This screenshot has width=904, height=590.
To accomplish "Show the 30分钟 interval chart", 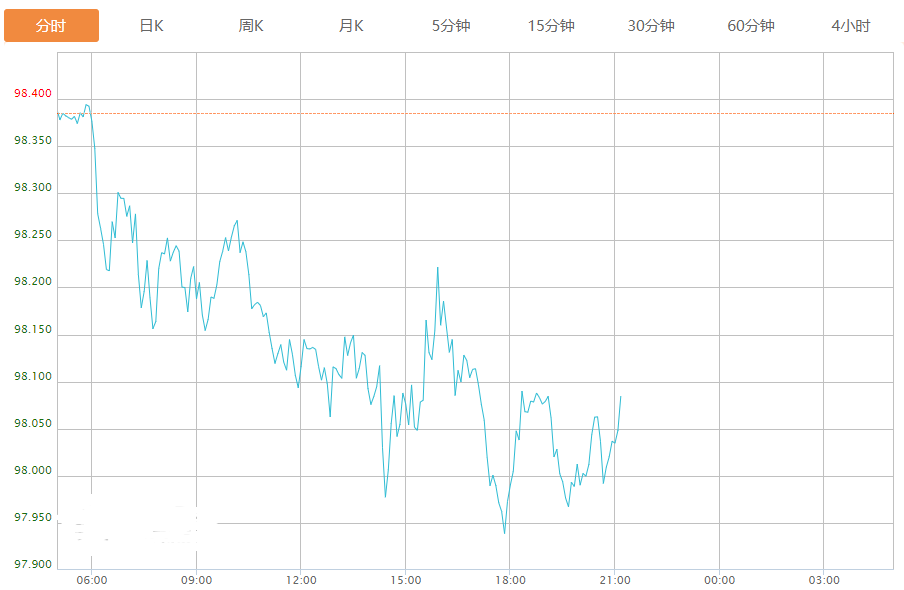I will (651, 26).
